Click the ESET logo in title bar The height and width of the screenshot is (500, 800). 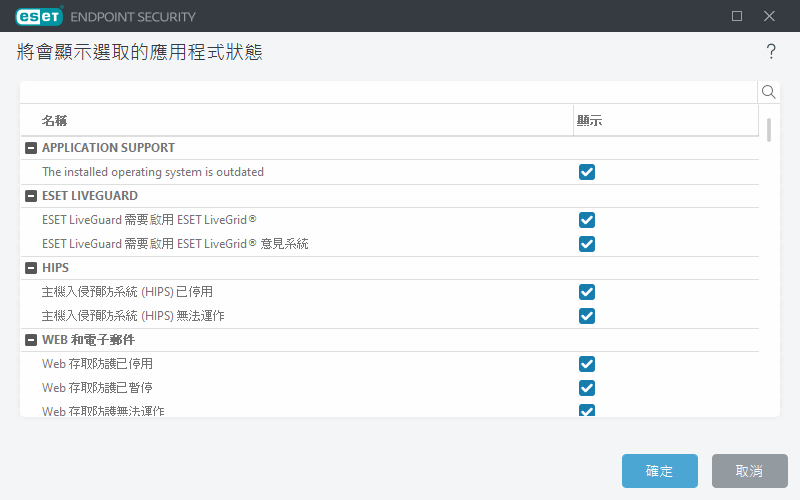coord(40,16)
